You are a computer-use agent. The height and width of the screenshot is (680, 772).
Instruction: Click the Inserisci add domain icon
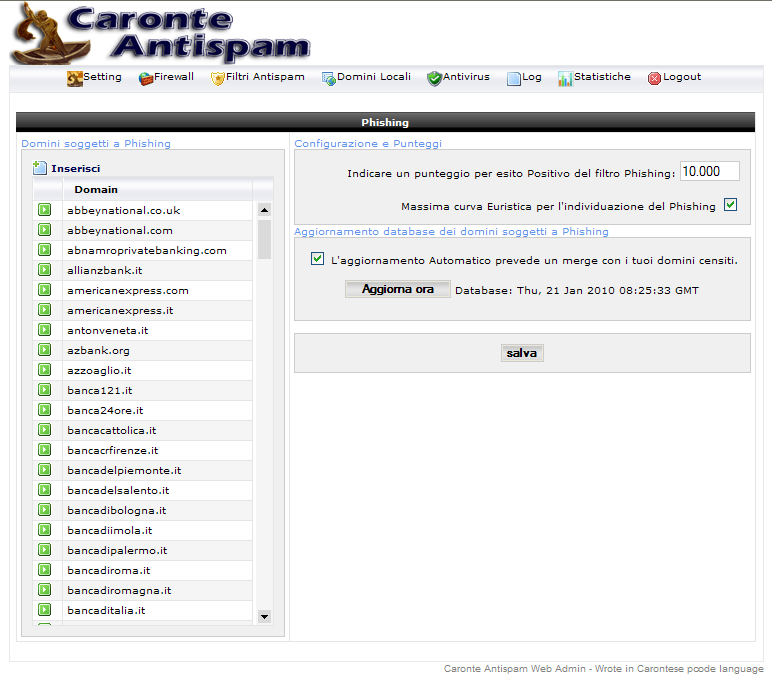pos(40,169)
